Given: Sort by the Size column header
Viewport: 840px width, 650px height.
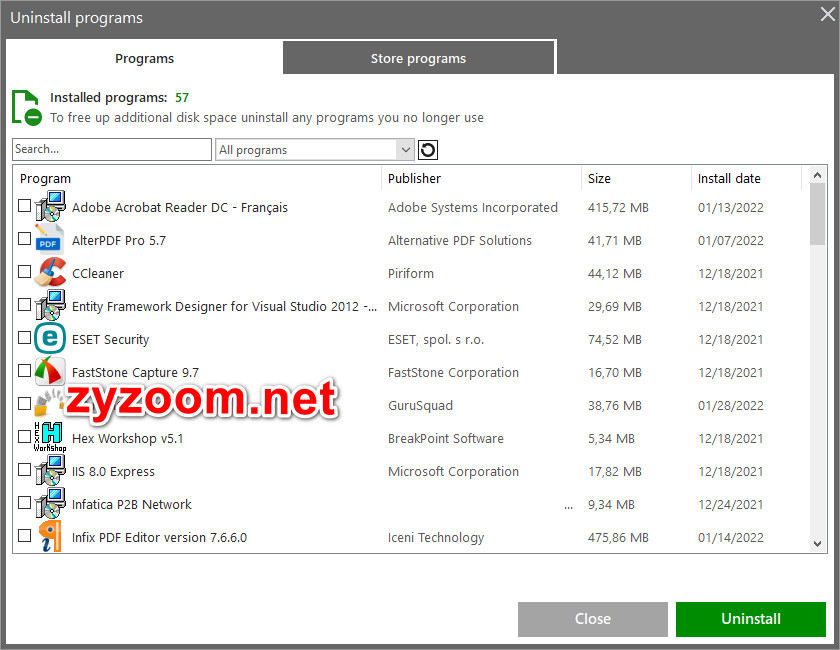Looking at the screenshot, I should coord(636,178).
